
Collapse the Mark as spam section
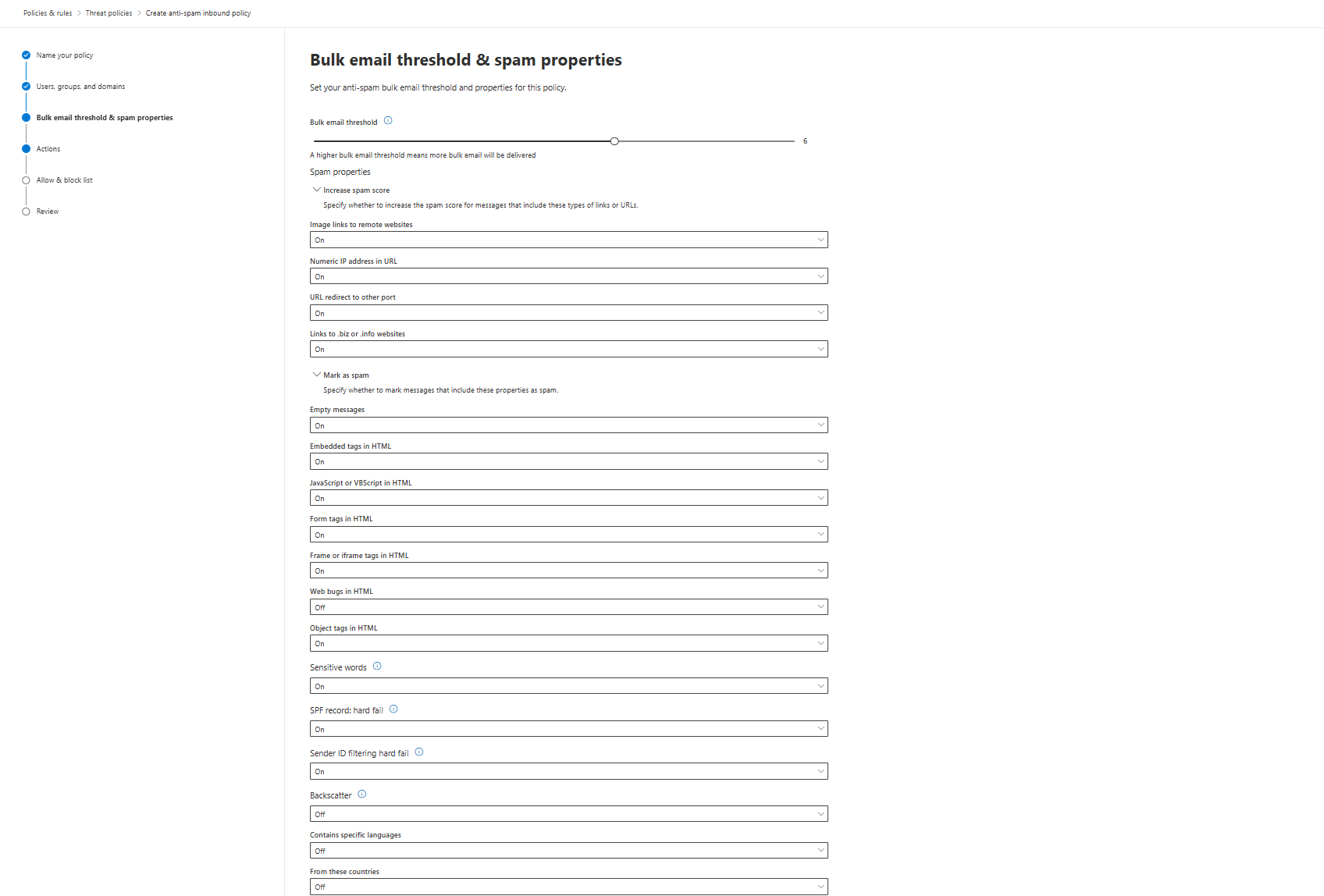[316, 375]
